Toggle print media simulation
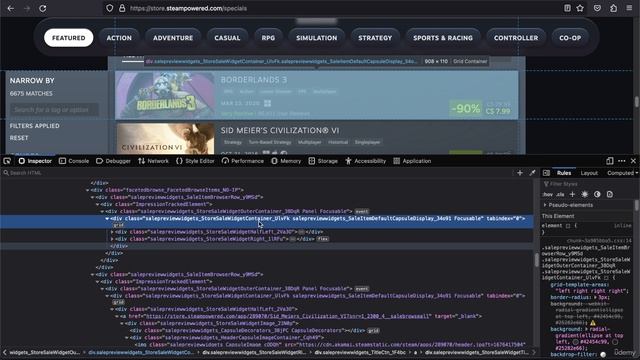Screen dimensions: 640x360 (610, 194)
